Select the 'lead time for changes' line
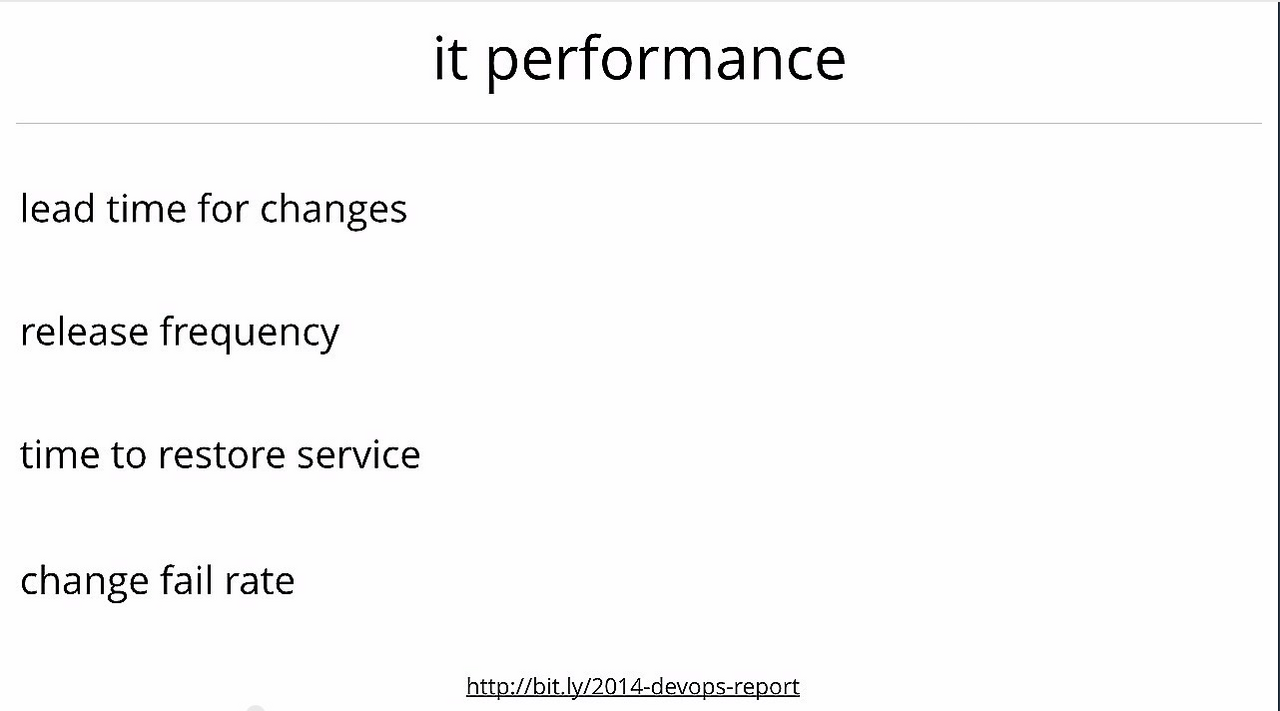The image size is (1280, 711). 213,209
